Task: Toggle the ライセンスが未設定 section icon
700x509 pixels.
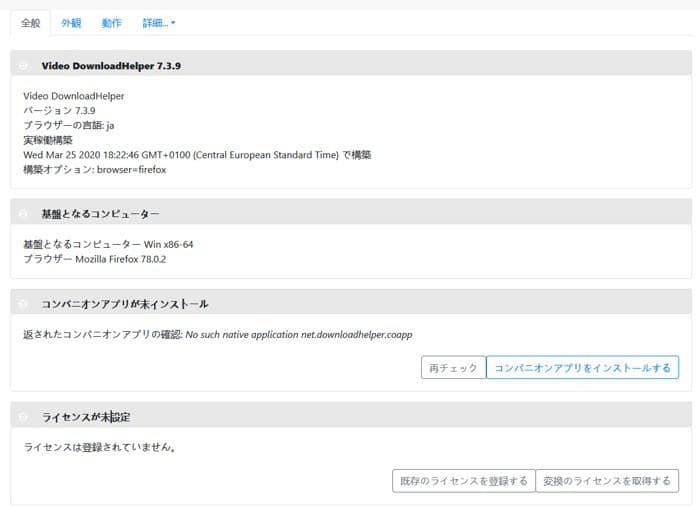Action: point(23,417)
